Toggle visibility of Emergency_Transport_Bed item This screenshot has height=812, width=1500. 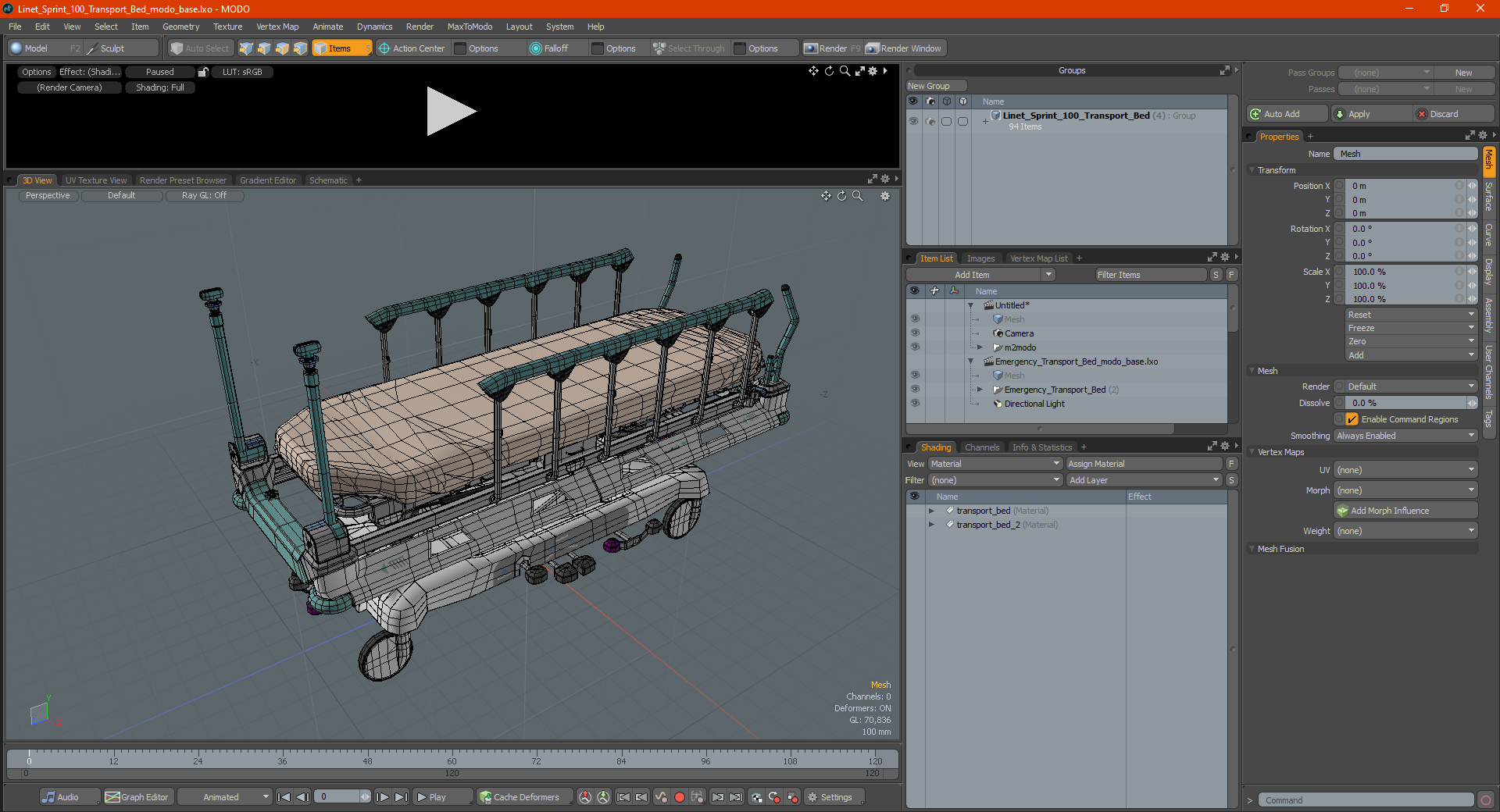[x=915, y=390]
